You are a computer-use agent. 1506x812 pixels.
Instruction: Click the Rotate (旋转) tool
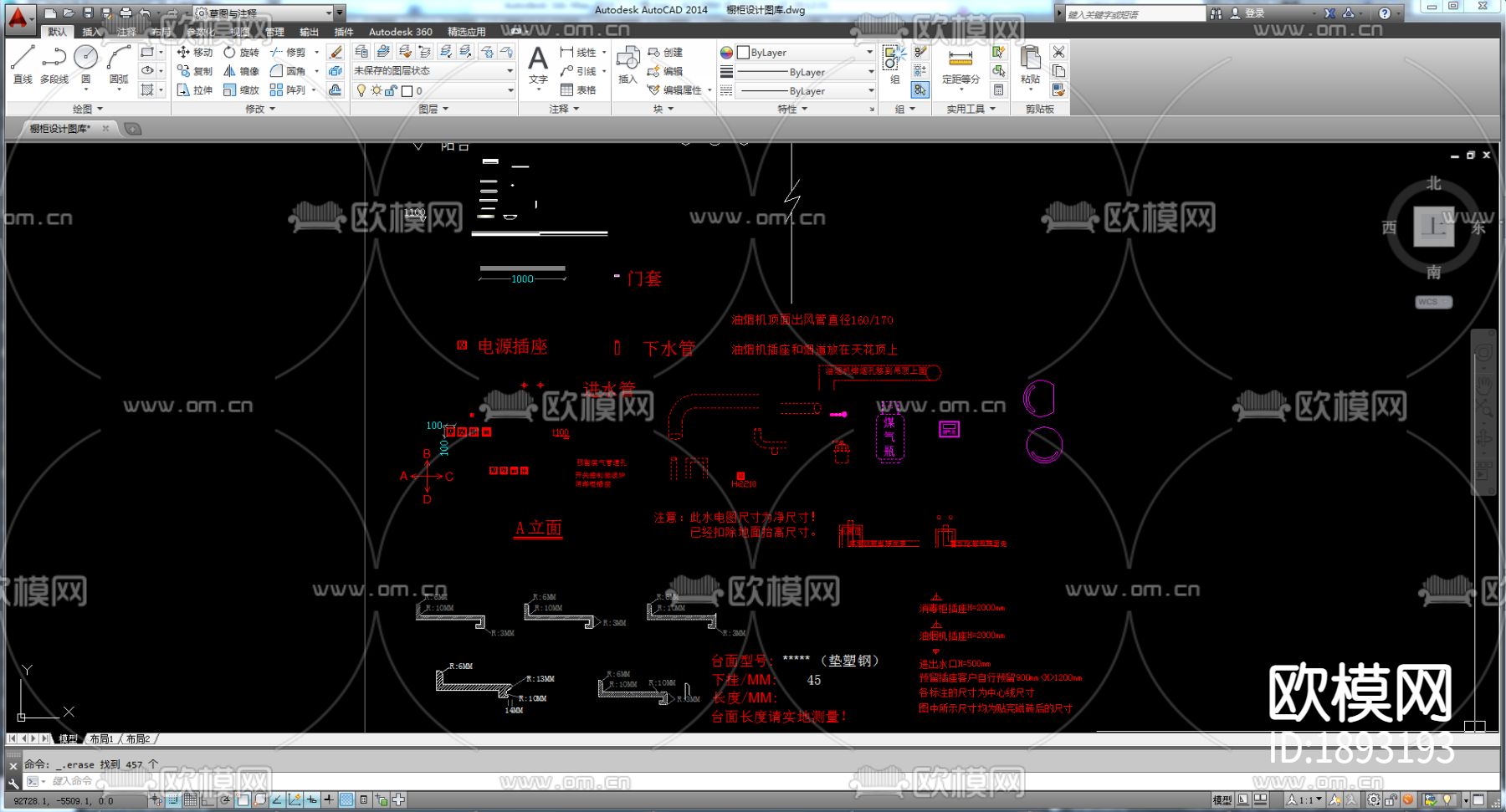(241, 52)
